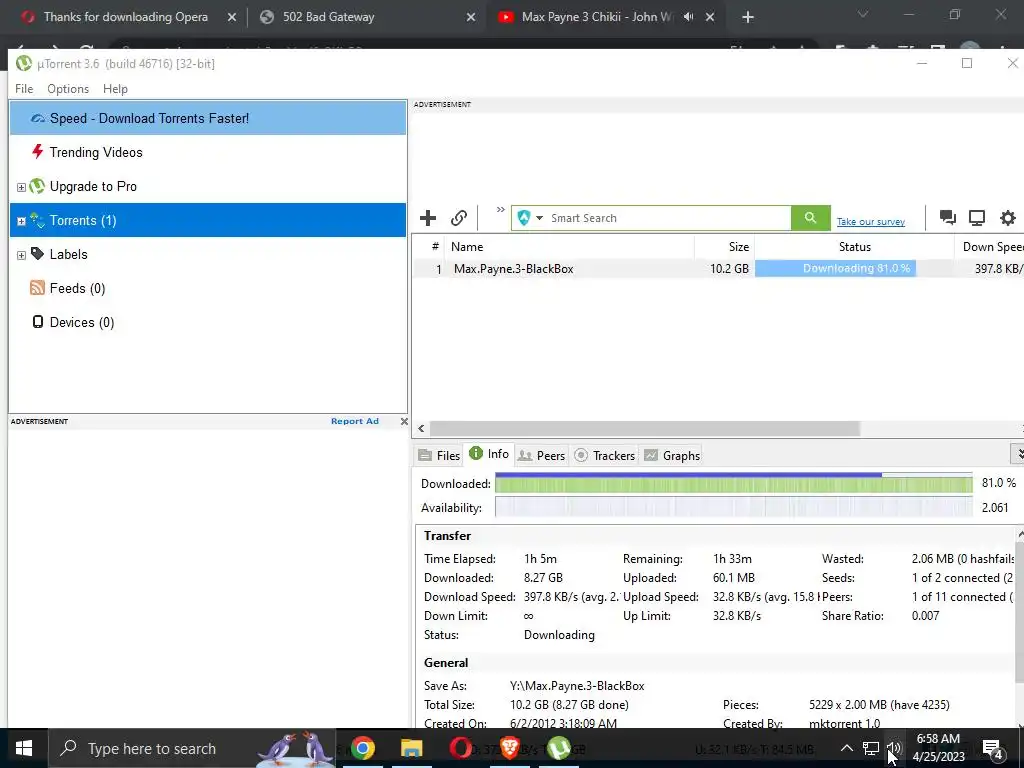The width and height of the screenshot is (1024, 768).
Task: Select the Max.Payne.3-BlackBox torrent row
Action: (x=718, y=268)
